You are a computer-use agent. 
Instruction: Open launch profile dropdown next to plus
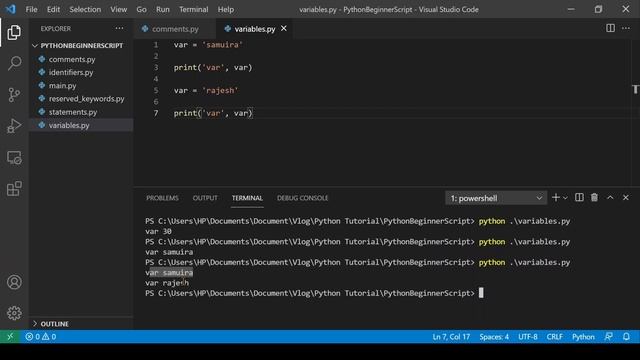(x=565, y=198)
